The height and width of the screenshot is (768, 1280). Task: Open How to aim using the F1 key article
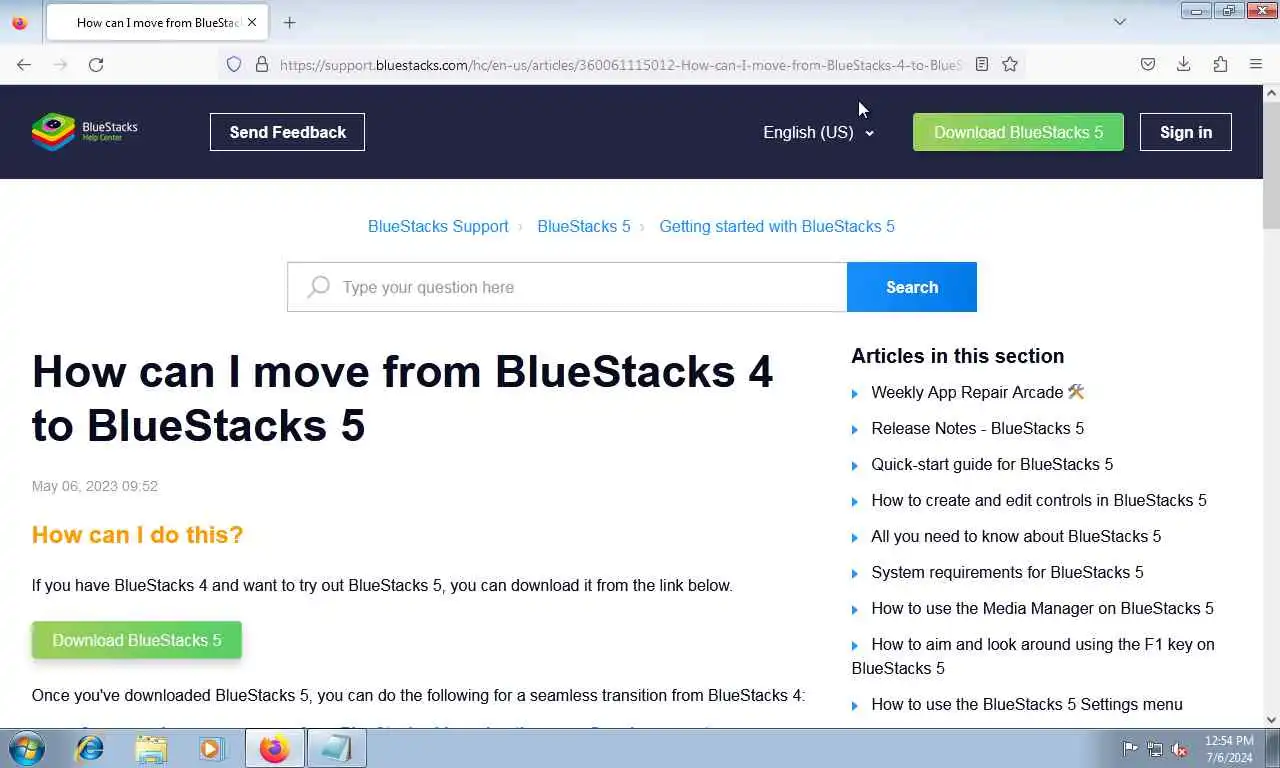coord(1034,656)
